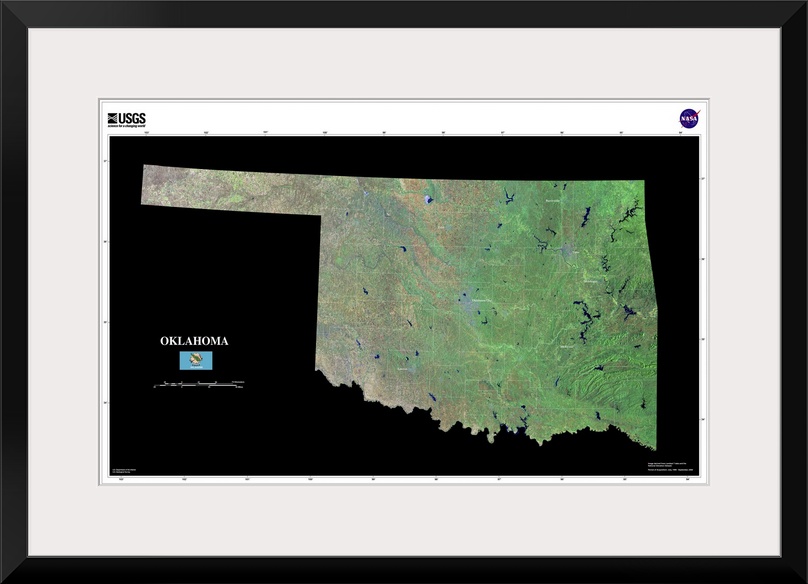Click the image credits text at bottom right
Screen dimensions: 808x584
[667, 465]
